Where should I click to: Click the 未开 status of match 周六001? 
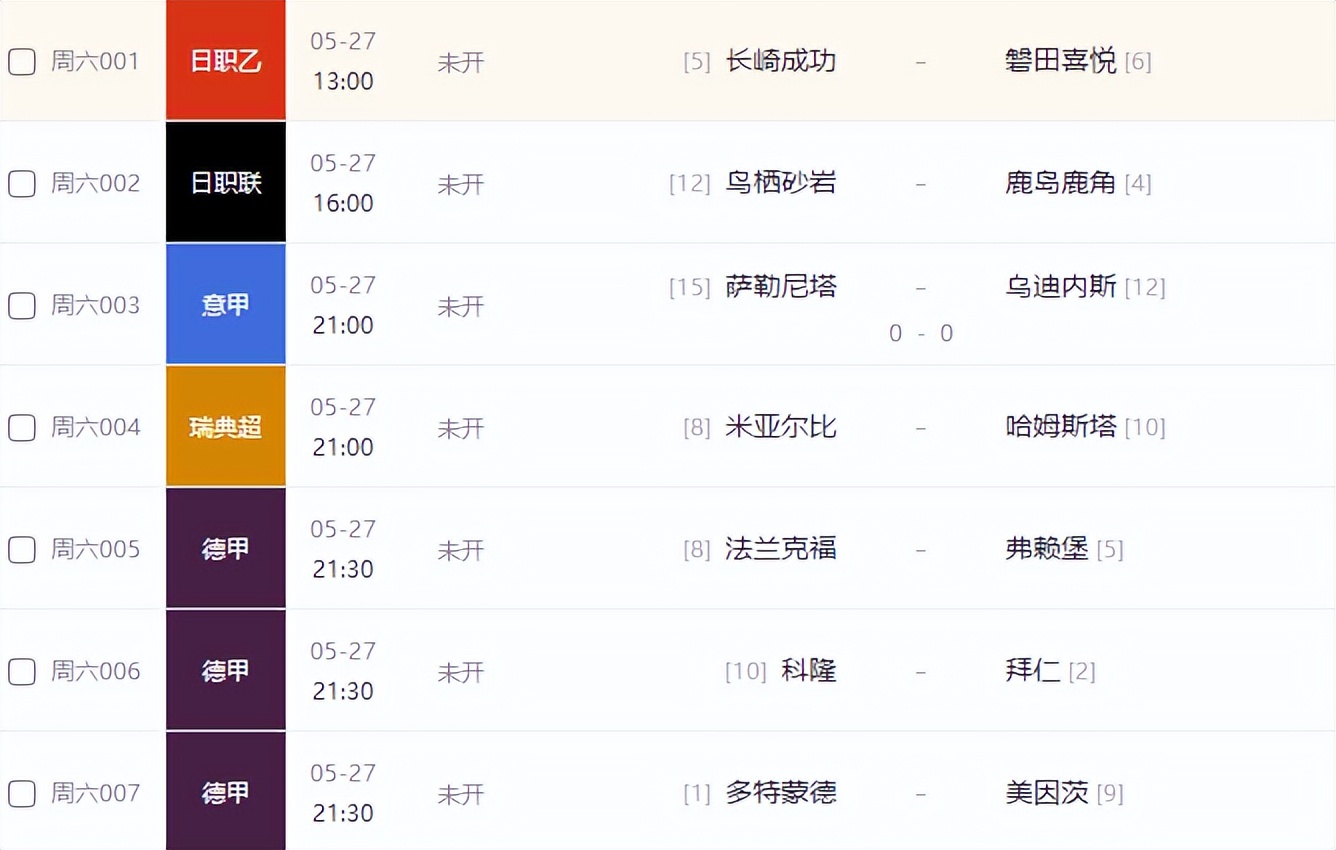coord(461,61)
